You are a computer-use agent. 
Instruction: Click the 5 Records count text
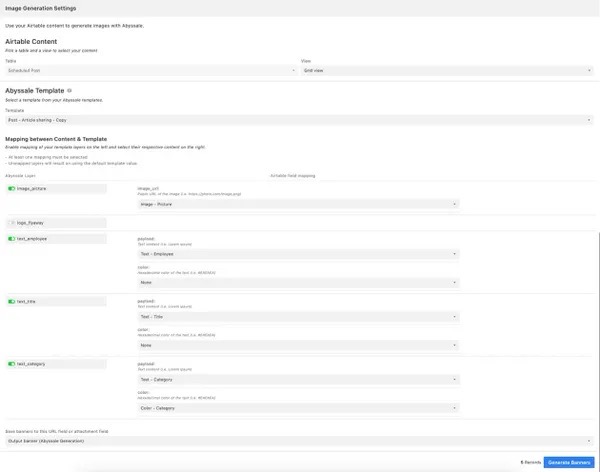[x=531, y=462]
